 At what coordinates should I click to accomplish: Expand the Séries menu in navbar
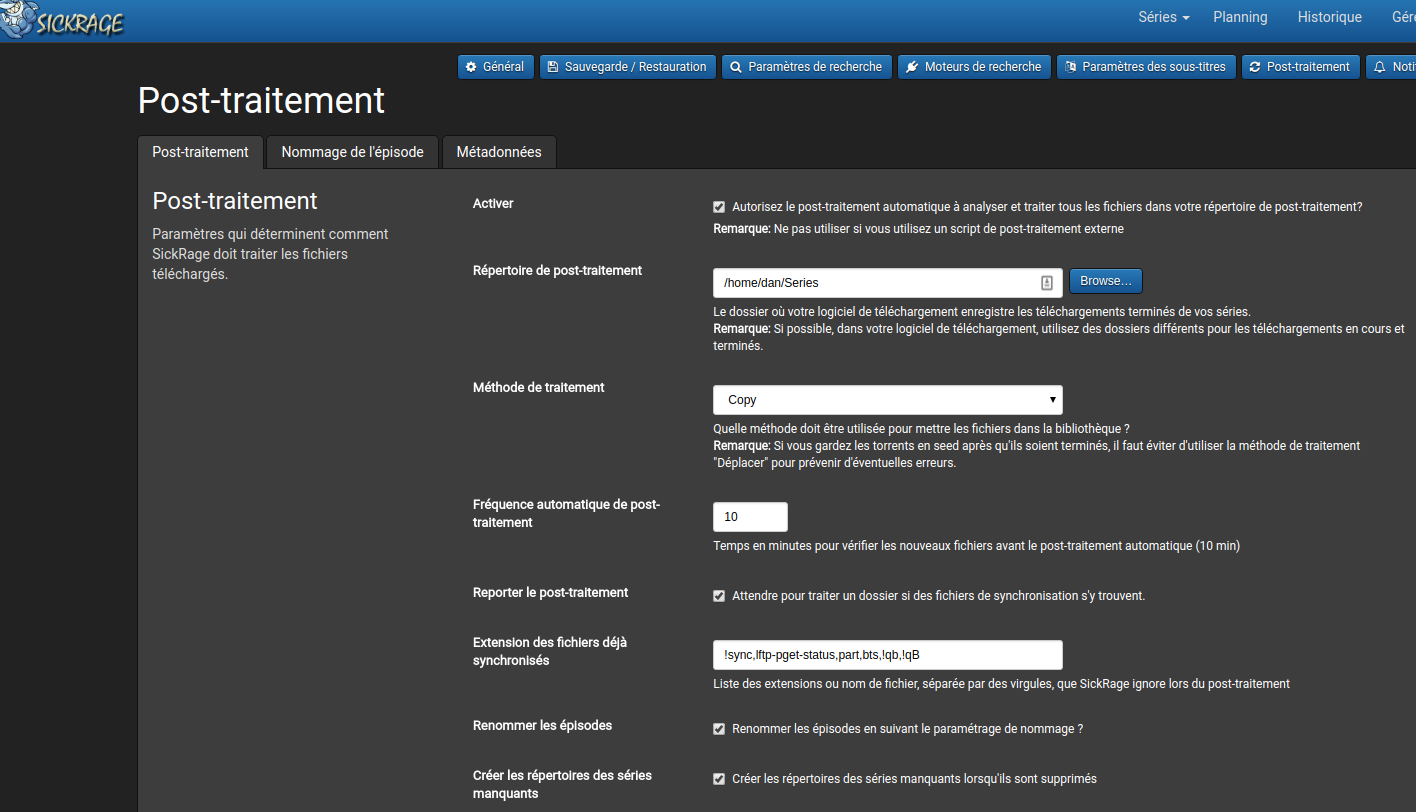click(x=1164, y=17)
